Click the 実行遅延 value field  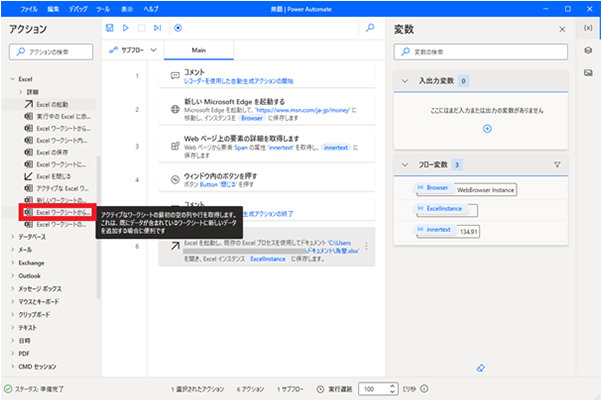(x=374, y=389)
